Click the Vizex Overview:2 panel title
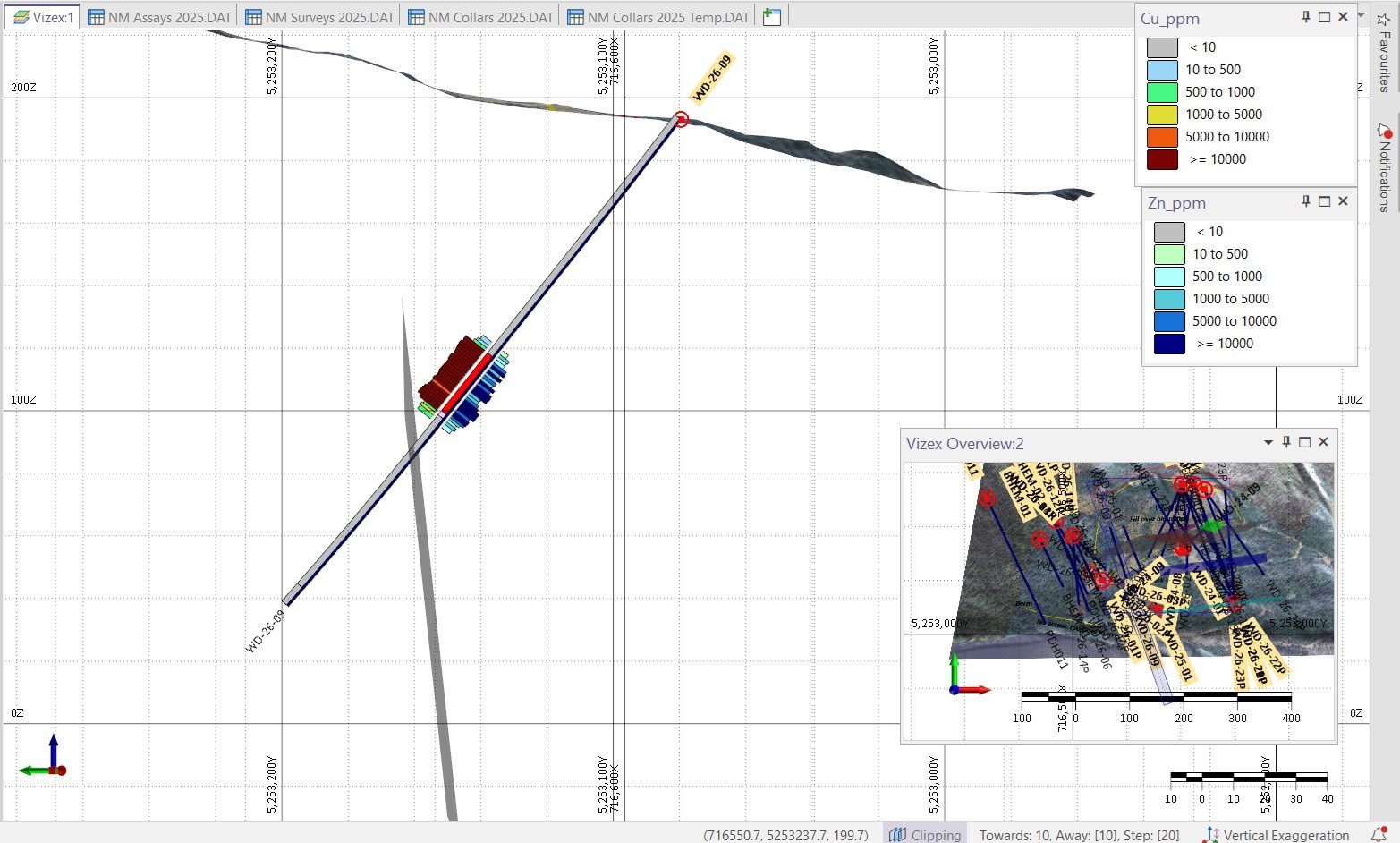The width and height of the screenshot is (1400, 843). click(964, 444)
